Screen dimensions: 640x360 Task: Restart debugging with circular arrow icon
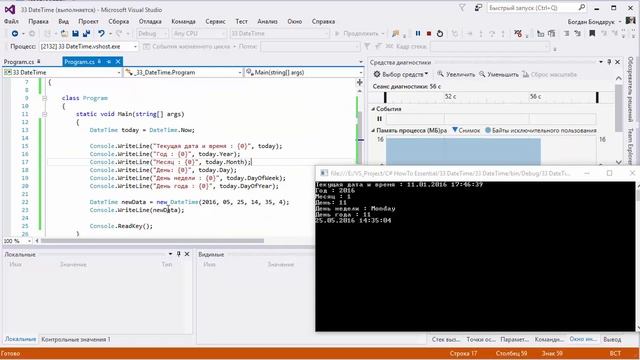pyautogui.click(x=440, y=33)
